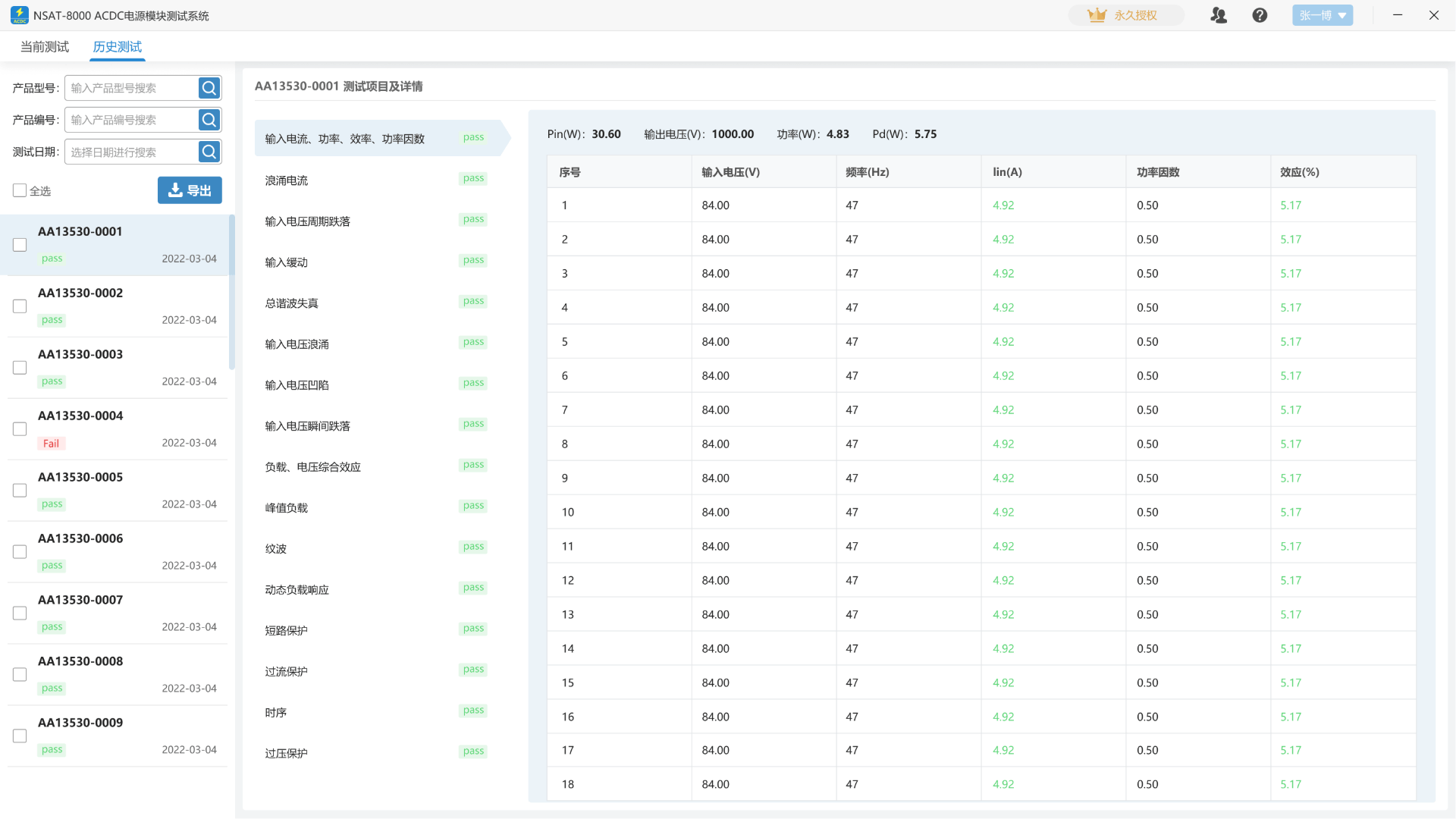Check the AA13530-0004 failed record checkbox
Screen dimensions: 1456x819
click(20, 429)
